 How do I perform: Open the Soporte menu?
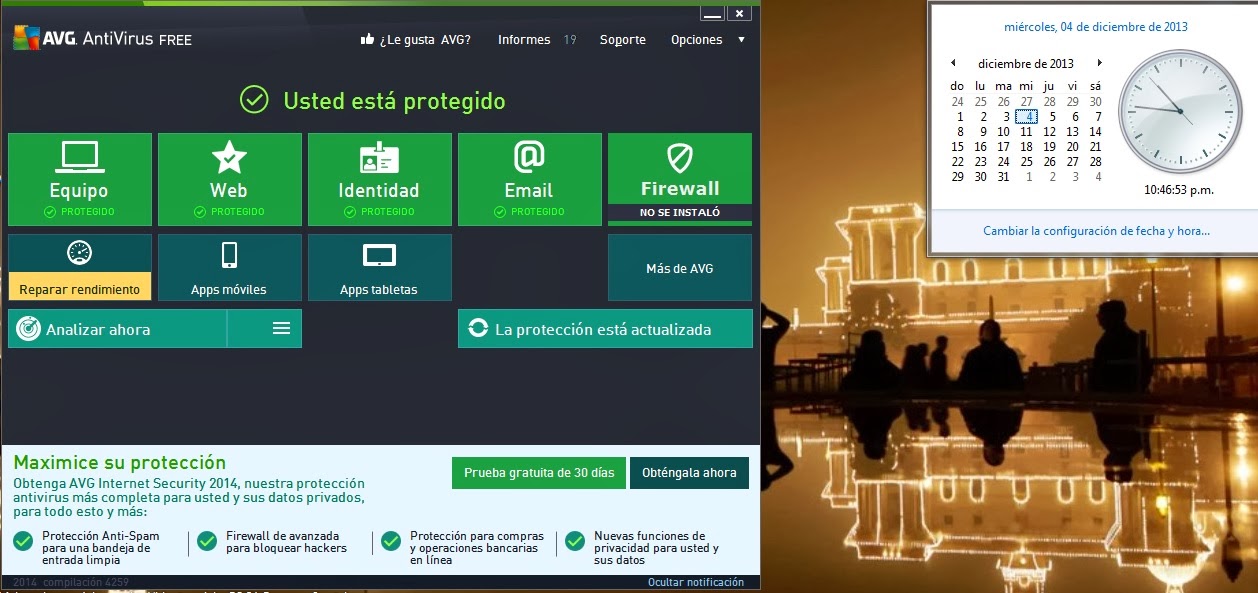point(623,40)
